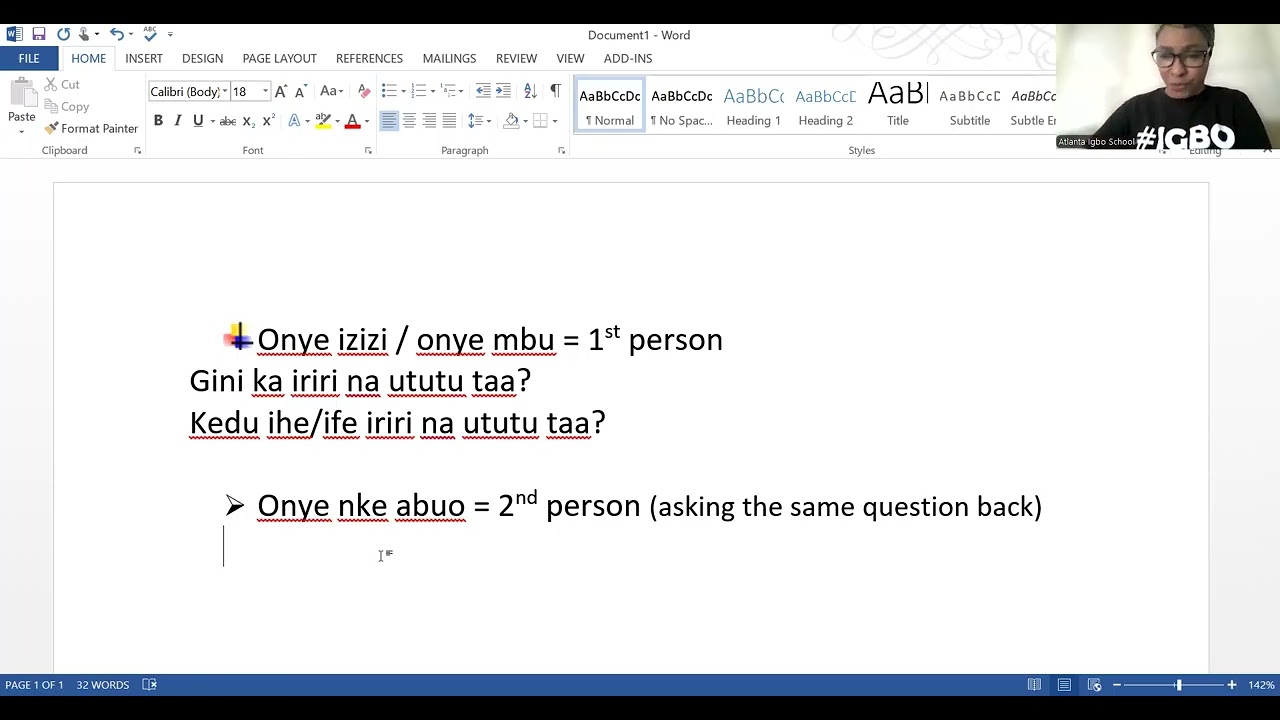This screenshot has height=720, width=1280.
Task: Expand highlight color dropdown arrow
Action: click(x=337, y=121)
